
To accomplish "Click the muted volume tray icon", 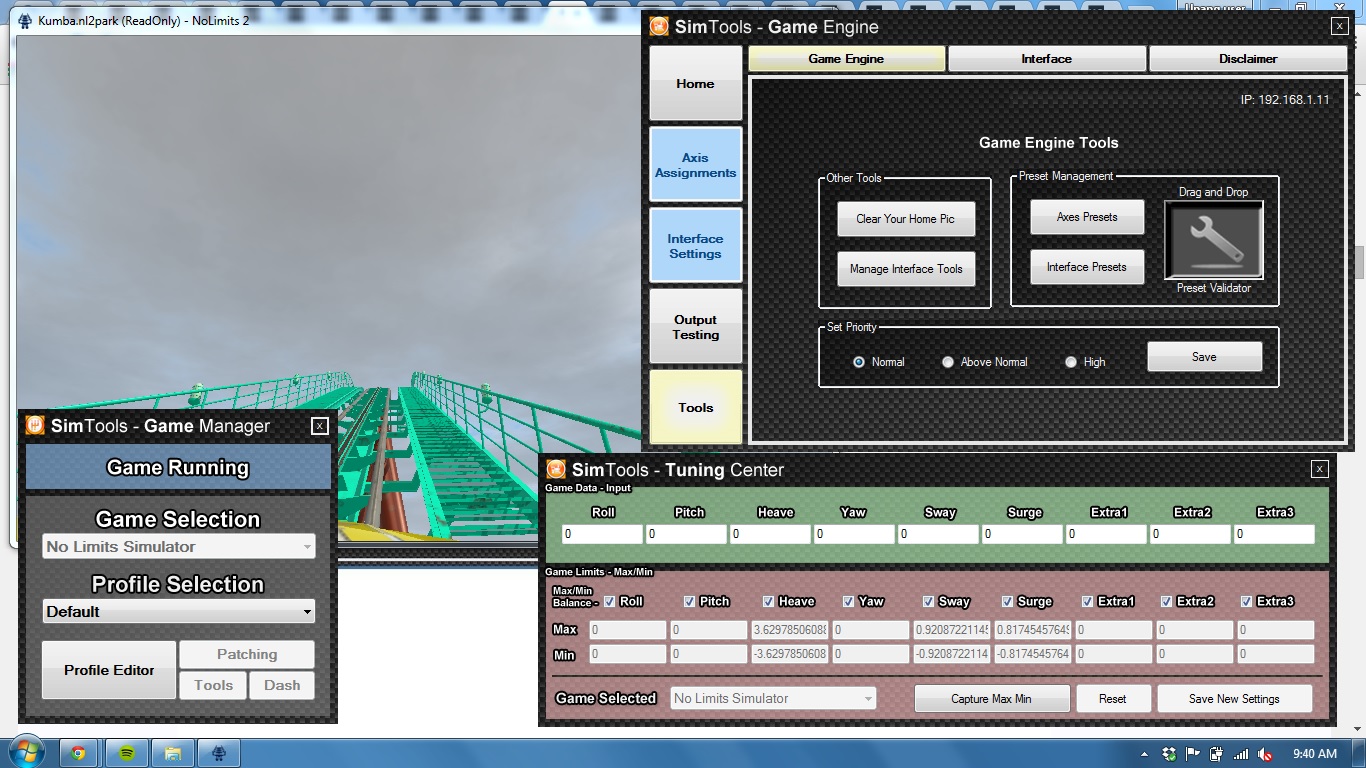I will click(x=1265, y=754).
